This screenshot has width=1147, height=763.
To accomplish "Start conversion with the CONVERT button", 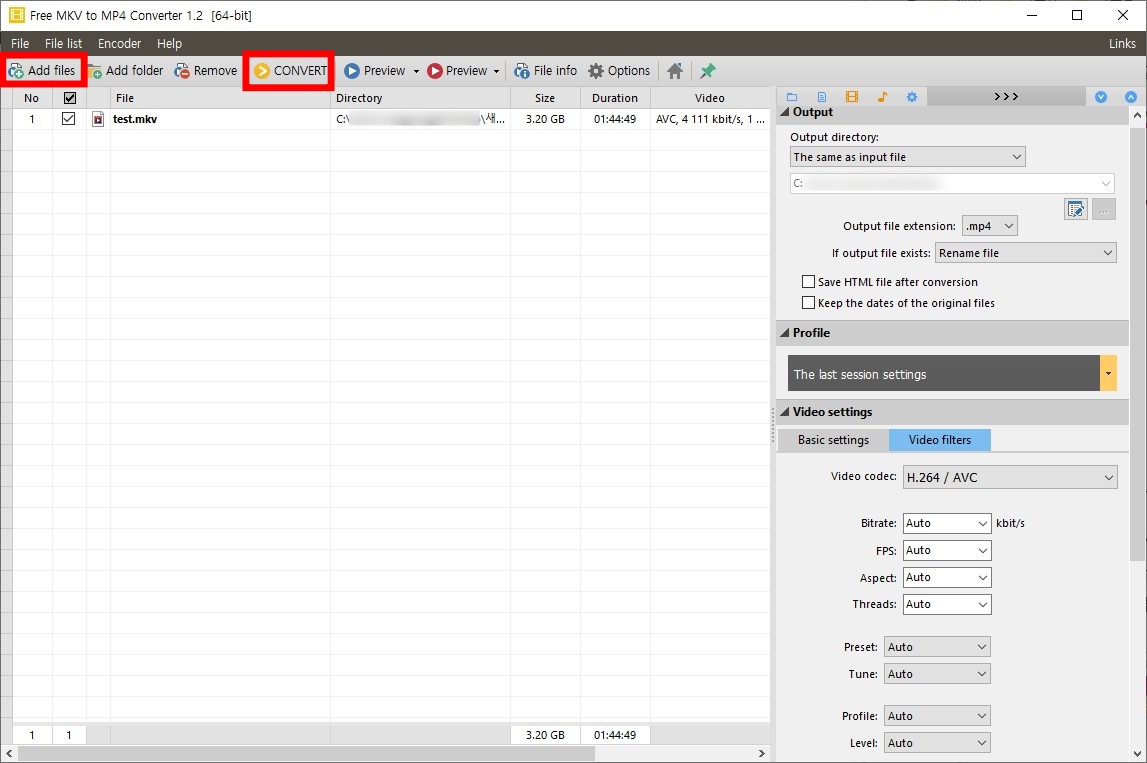I will pyautogui.click(x=290, y=70).
